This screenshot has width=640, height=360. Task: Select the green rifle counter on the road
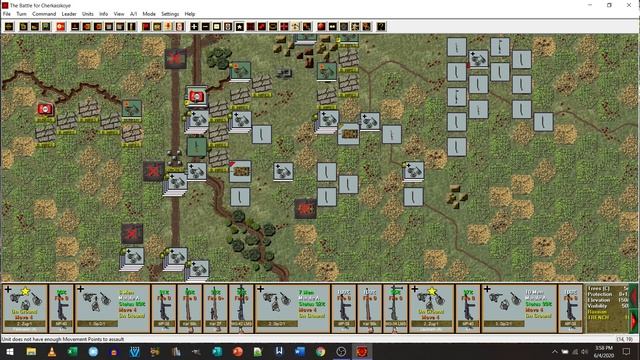coord(197,147)
